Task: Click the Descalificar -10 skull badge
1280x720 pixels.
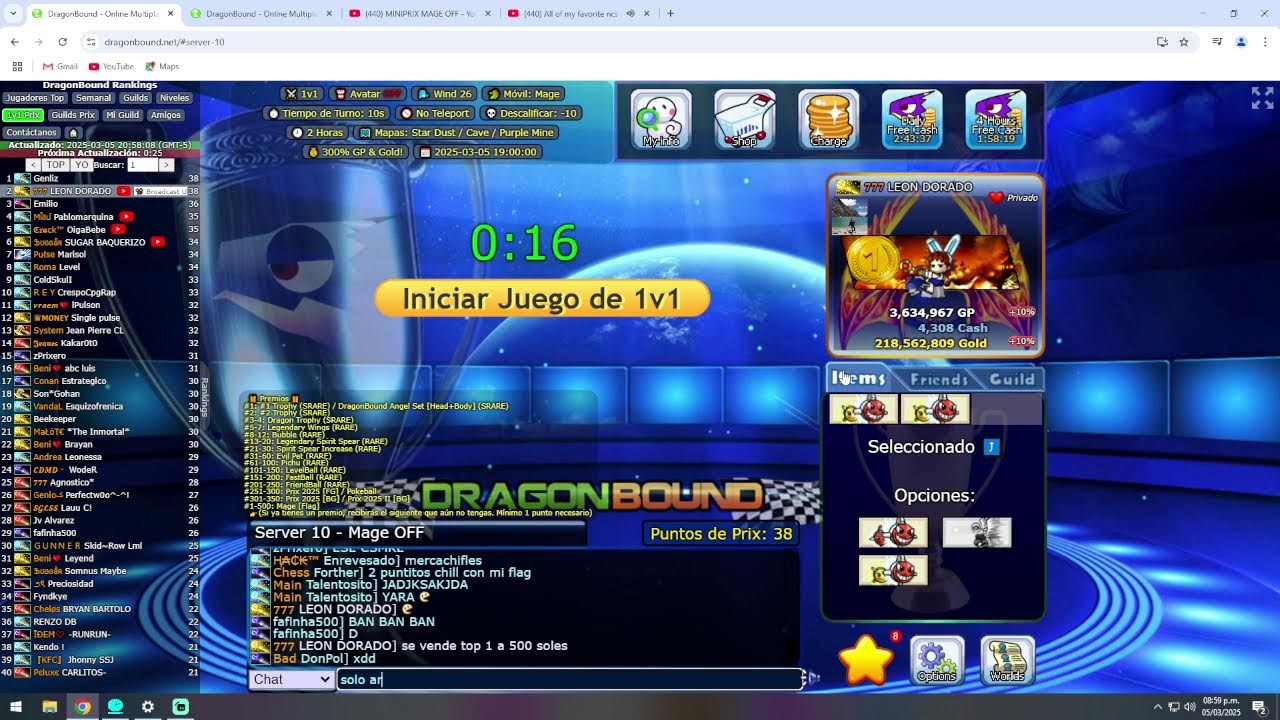Action: (532, 113)
